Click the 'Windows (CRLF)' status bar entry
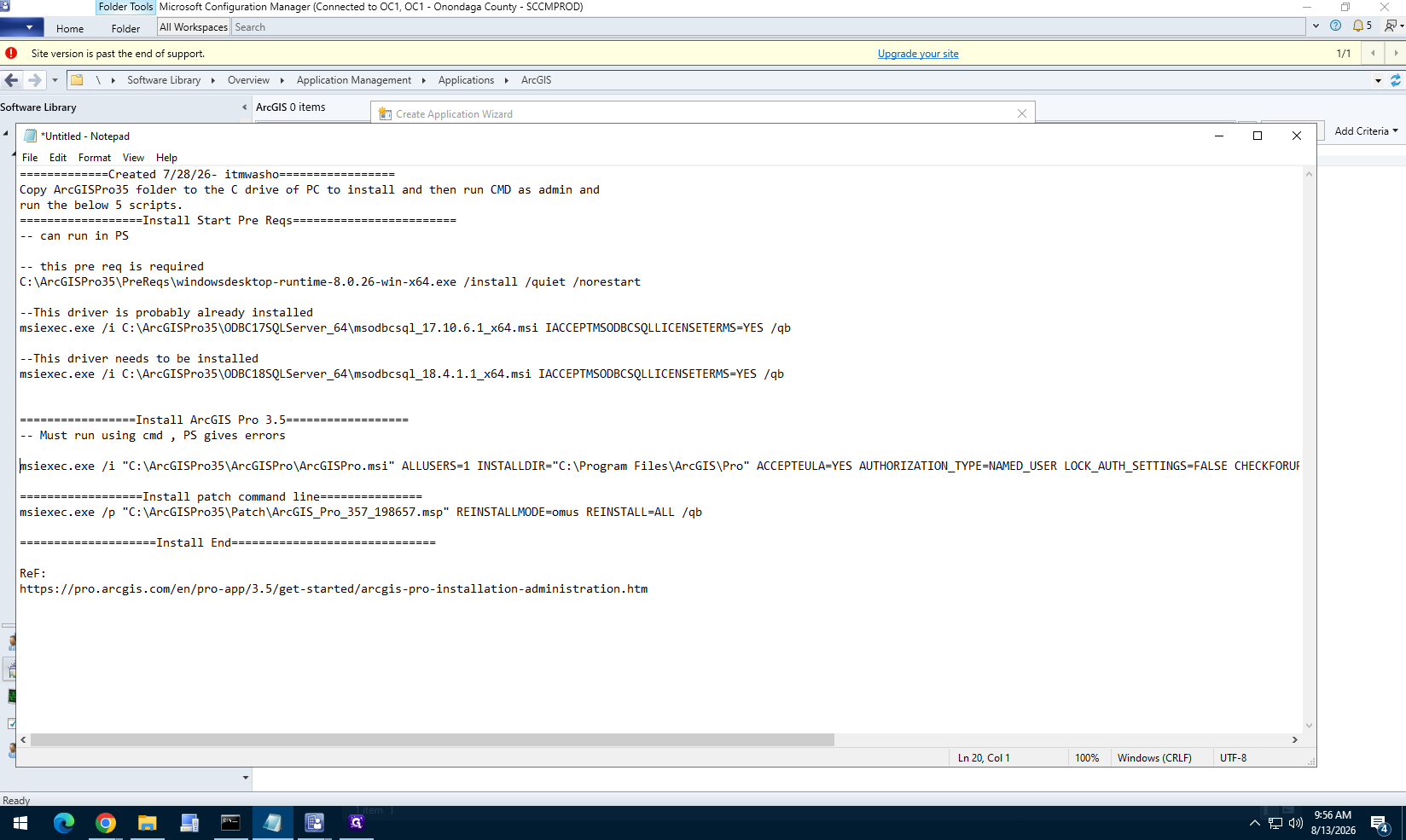 1154,758
